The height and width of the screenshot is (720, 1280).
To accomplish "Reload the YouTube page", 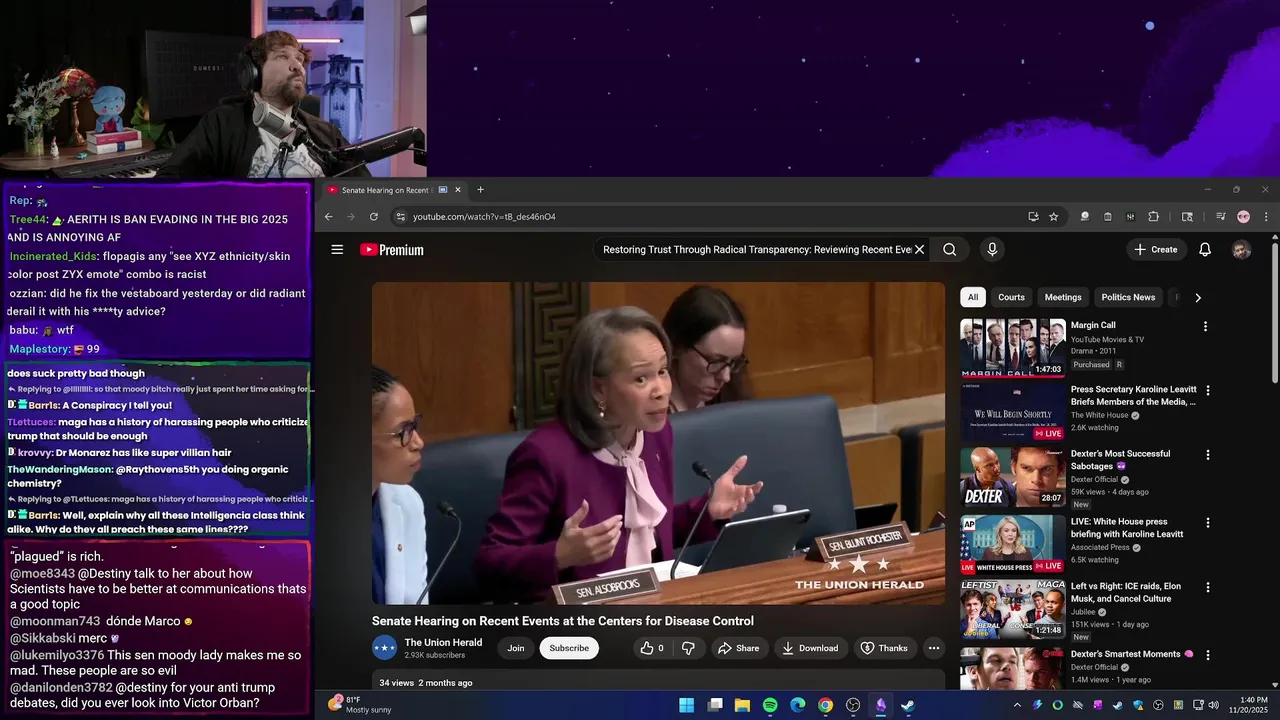I will 374,217.
